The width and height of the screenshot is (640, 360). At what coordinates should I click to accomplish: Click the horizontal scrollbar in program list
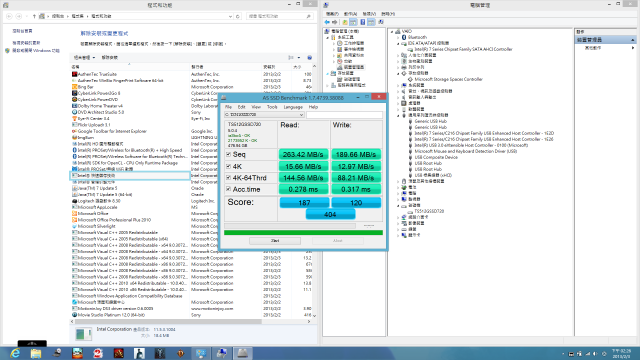point(167,322)
